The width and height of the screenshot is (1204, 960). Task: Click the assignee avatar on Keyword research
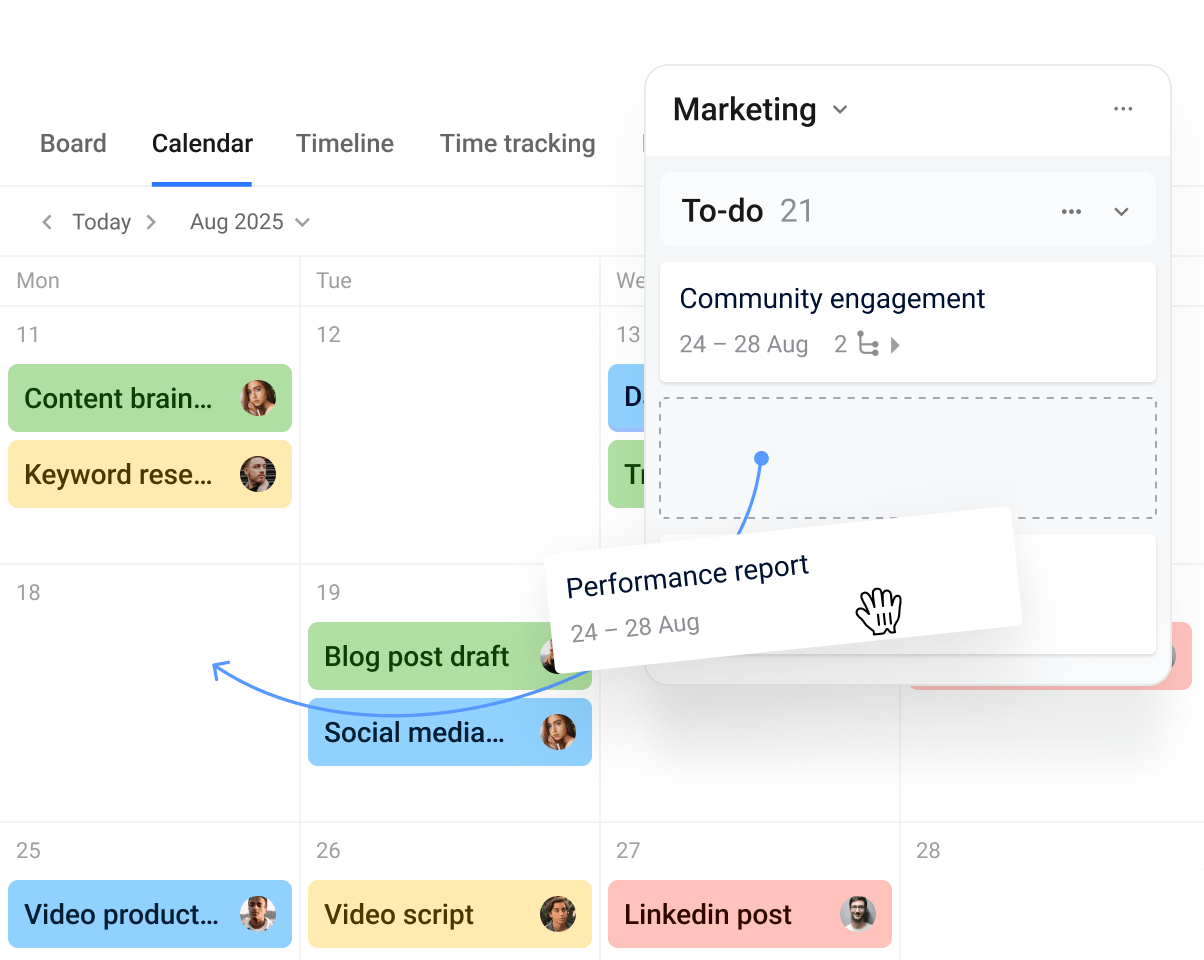pyautogui.click(x=258, y=474)
